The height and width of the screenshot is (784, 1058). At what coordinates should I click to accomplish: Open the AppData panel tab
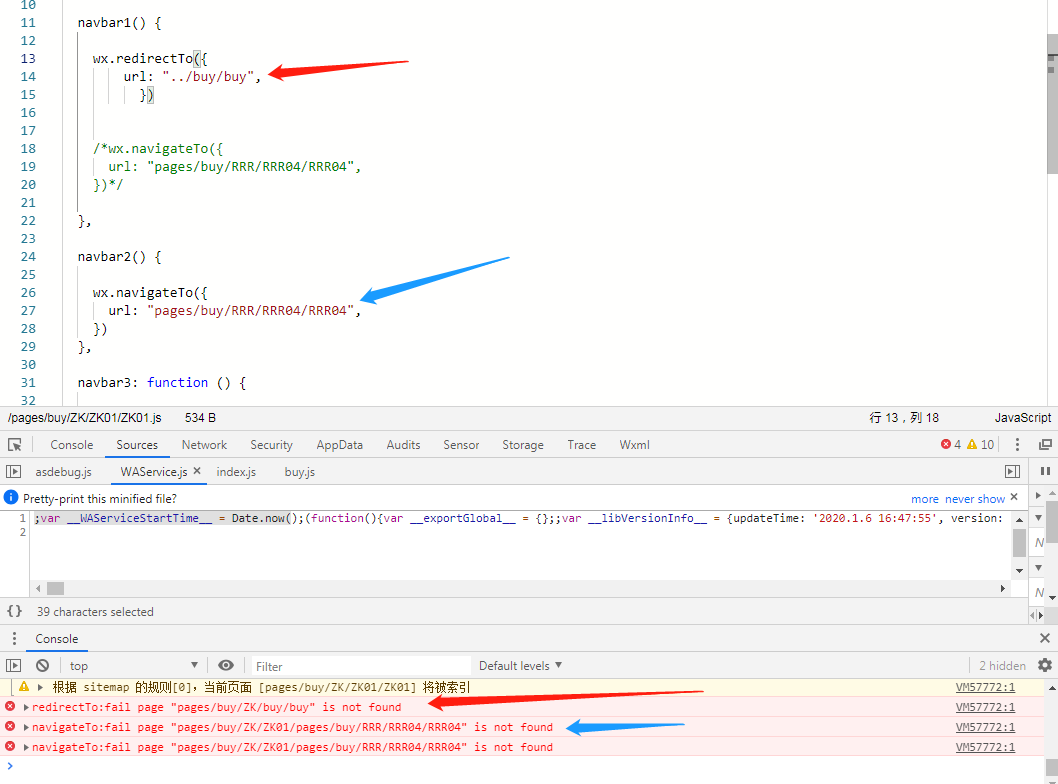point(339,445)
